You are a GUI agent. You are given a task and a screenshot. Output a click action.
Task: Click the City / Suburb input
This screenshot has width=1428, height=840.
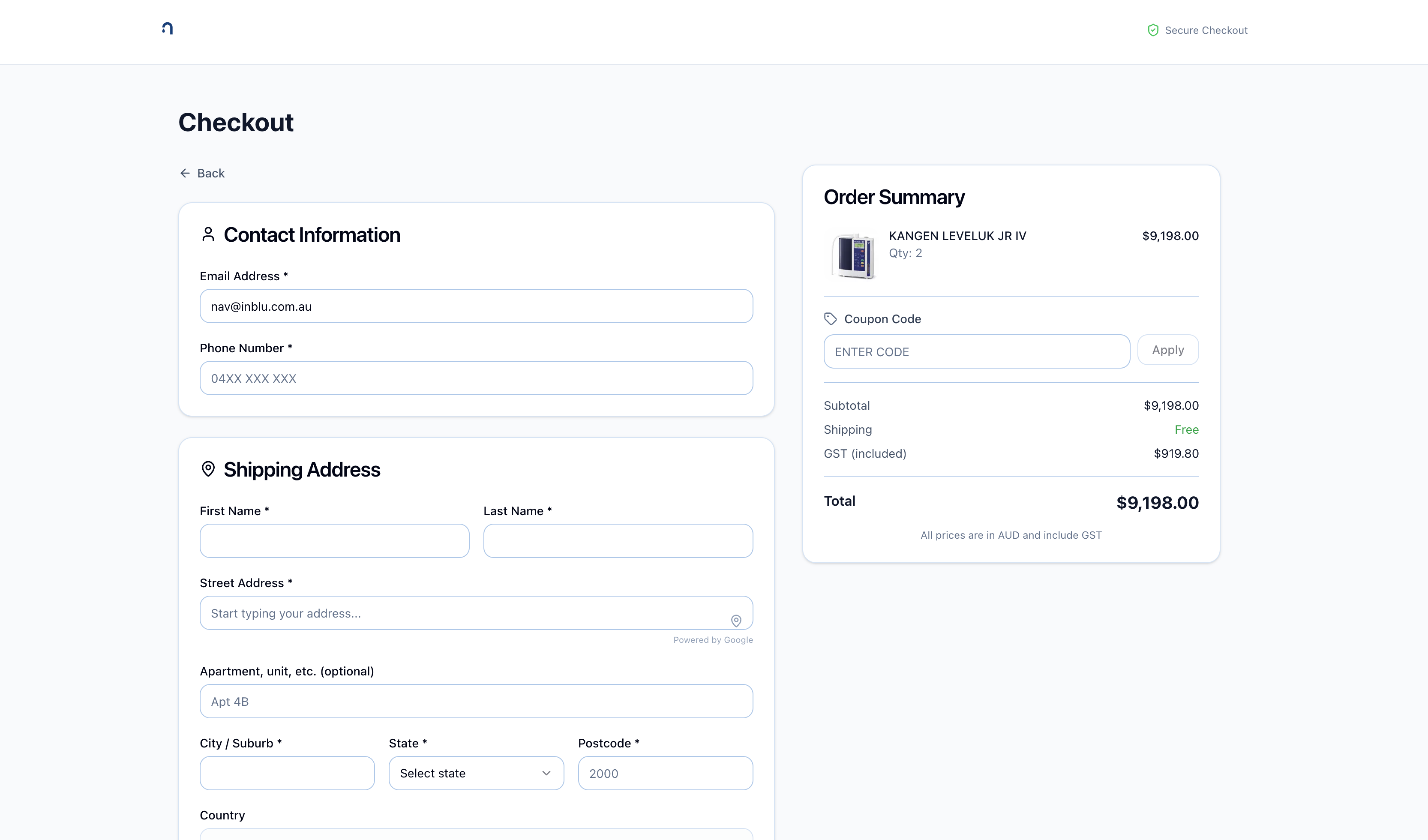287,773
